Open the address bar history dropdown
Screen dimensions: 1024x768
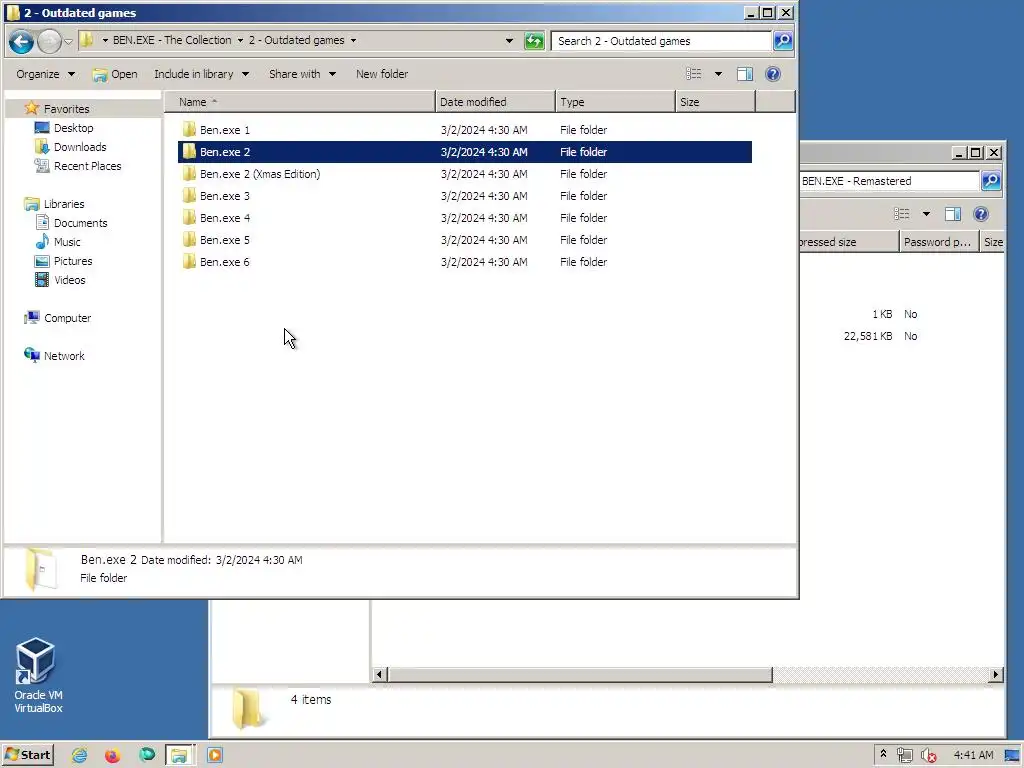509,41
